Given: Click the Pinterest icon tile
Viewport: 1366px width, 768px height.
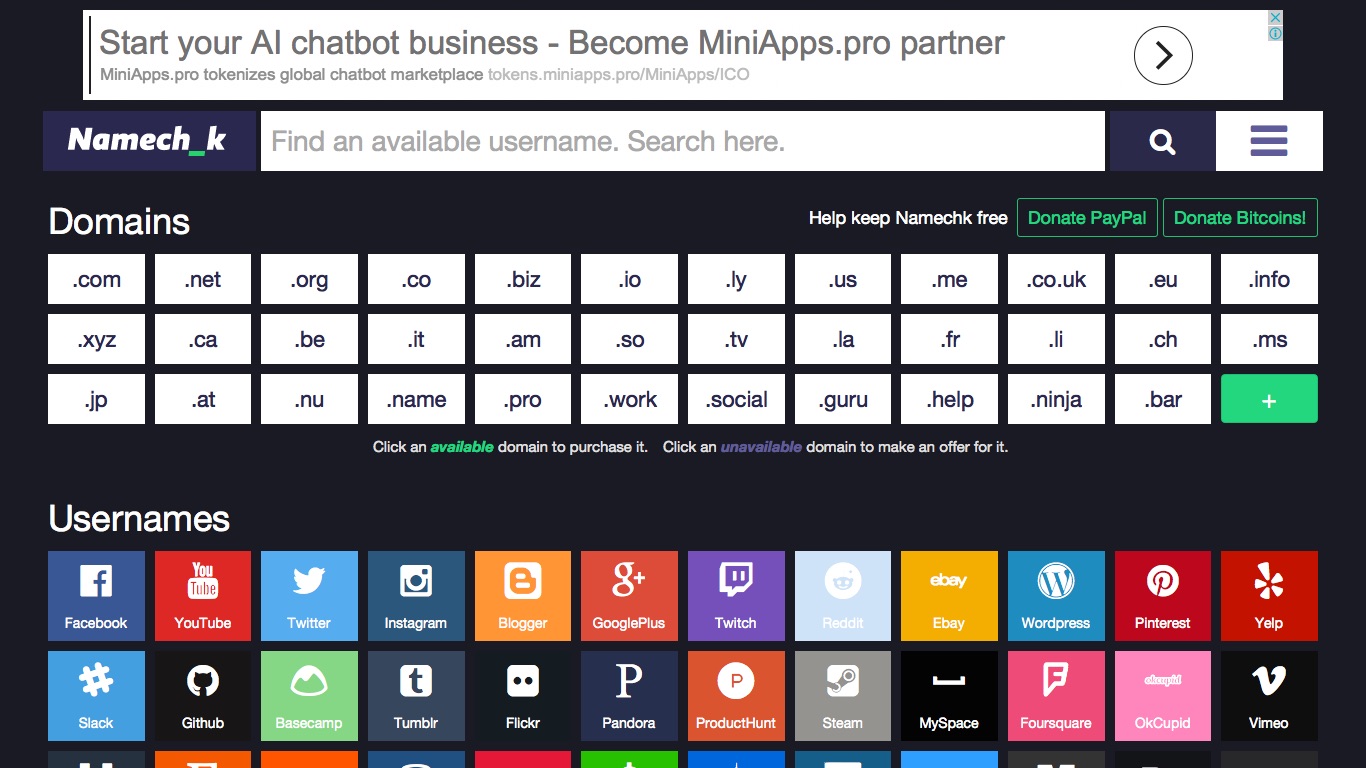Looking at the screenshot, I should (1162, 596).
